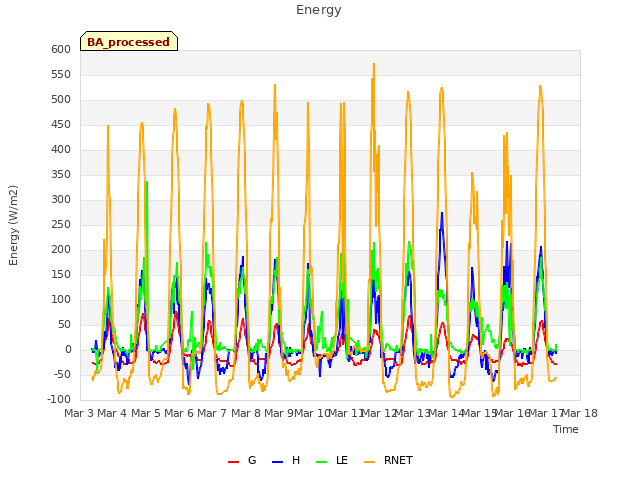Click the blue H peak near Mar 14
The image size is (640, 480).
click(x=442, y=213)
